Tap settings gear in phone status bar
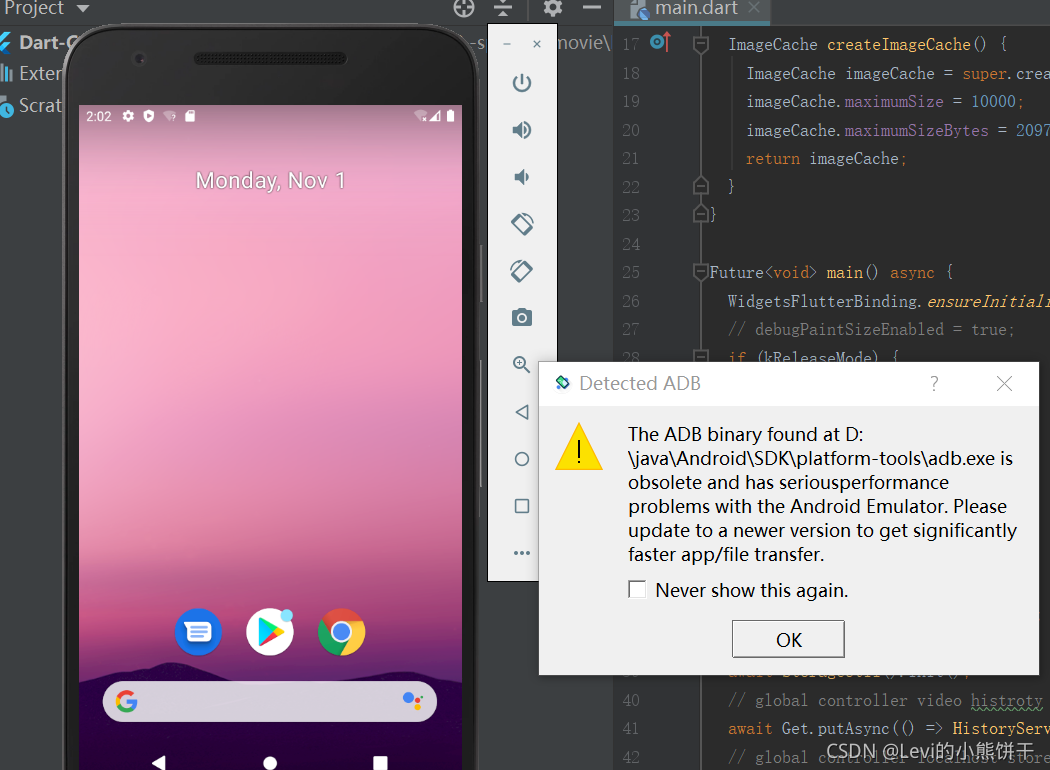Image resolution: width=1050 pixels, height=770 pixels. click(128, 116)
